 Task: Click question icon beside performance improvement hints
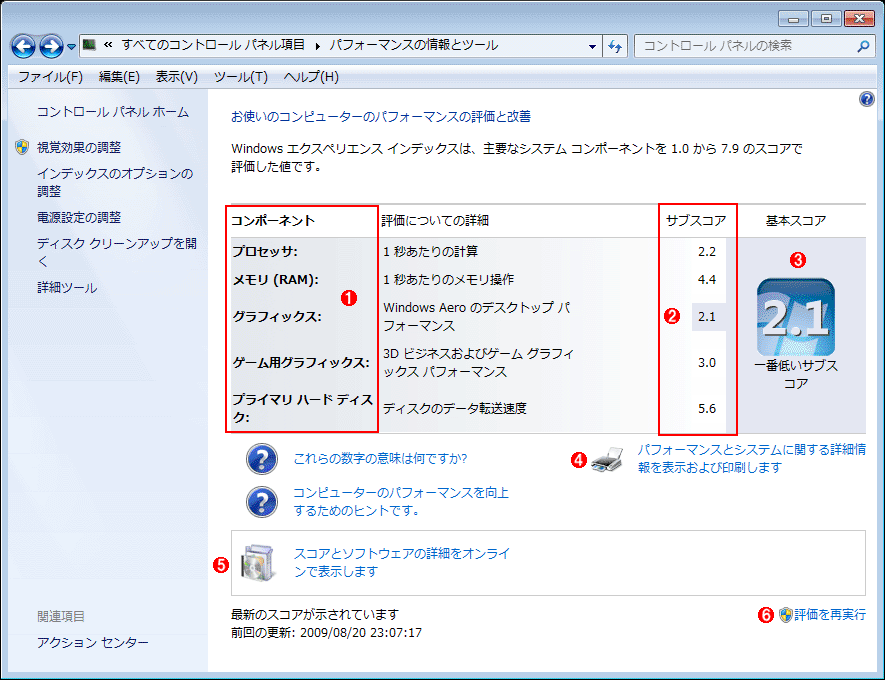coord(262,502)
